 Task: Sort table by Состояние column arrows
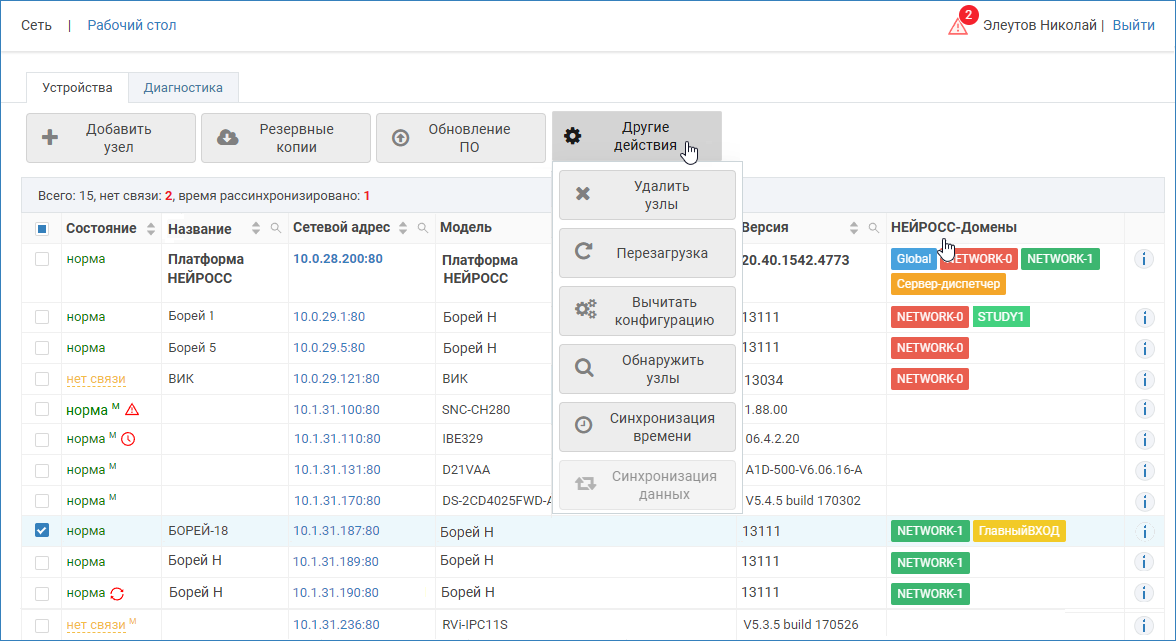(151, 229)
